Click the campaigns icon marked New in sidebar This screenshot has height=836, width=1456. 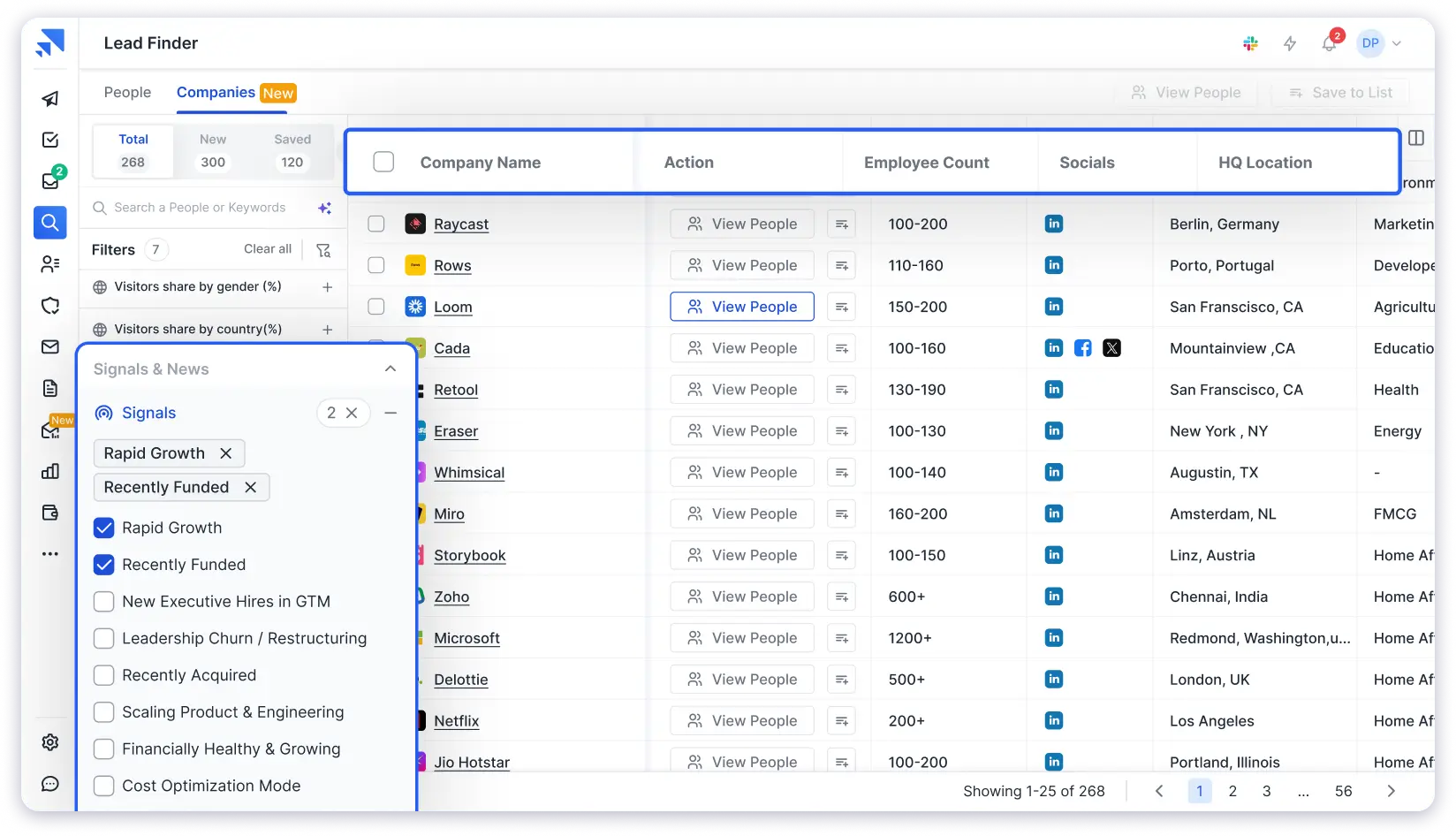49,430
